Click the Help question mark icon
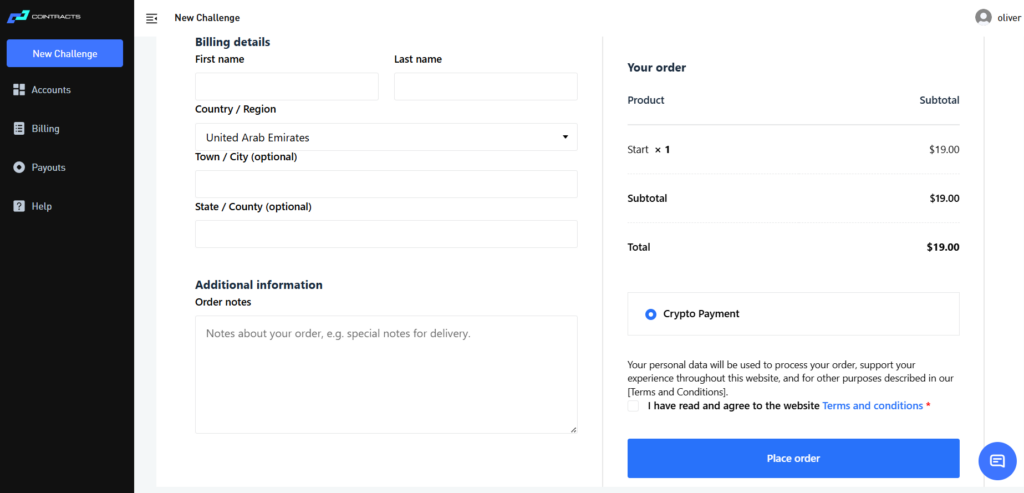Image resolution: width=1024 pixels, height=493 pixels. 19,206
